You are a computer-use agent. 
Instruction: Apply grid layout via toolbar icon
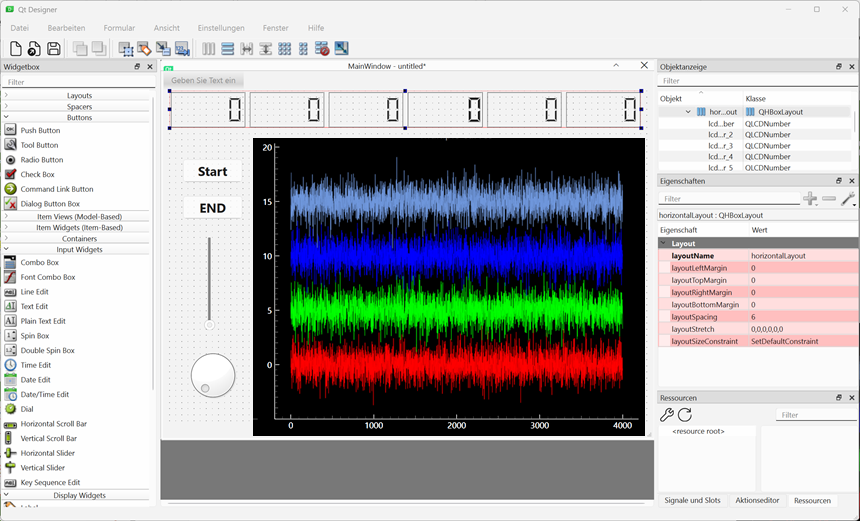pyautogui.click(x=284, y=49)
